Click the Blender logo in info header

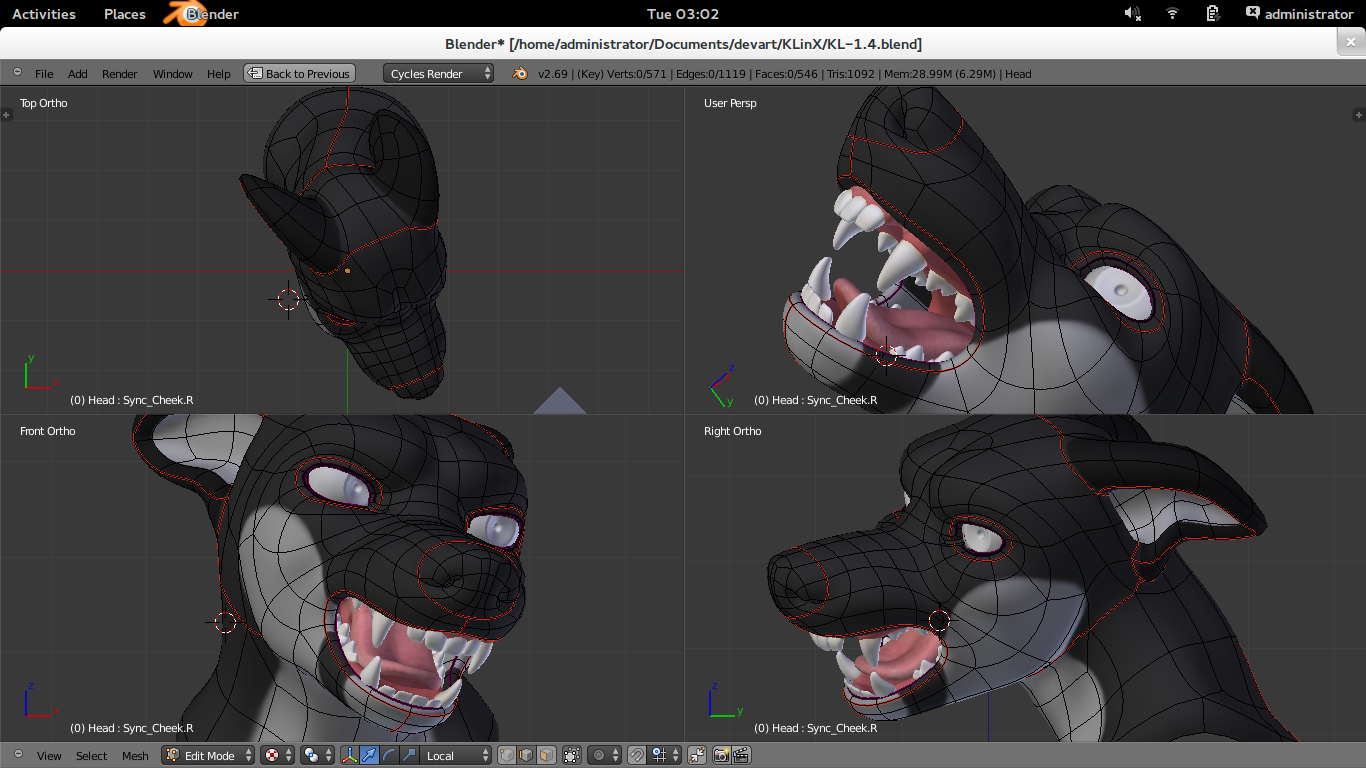pos(520,73)
